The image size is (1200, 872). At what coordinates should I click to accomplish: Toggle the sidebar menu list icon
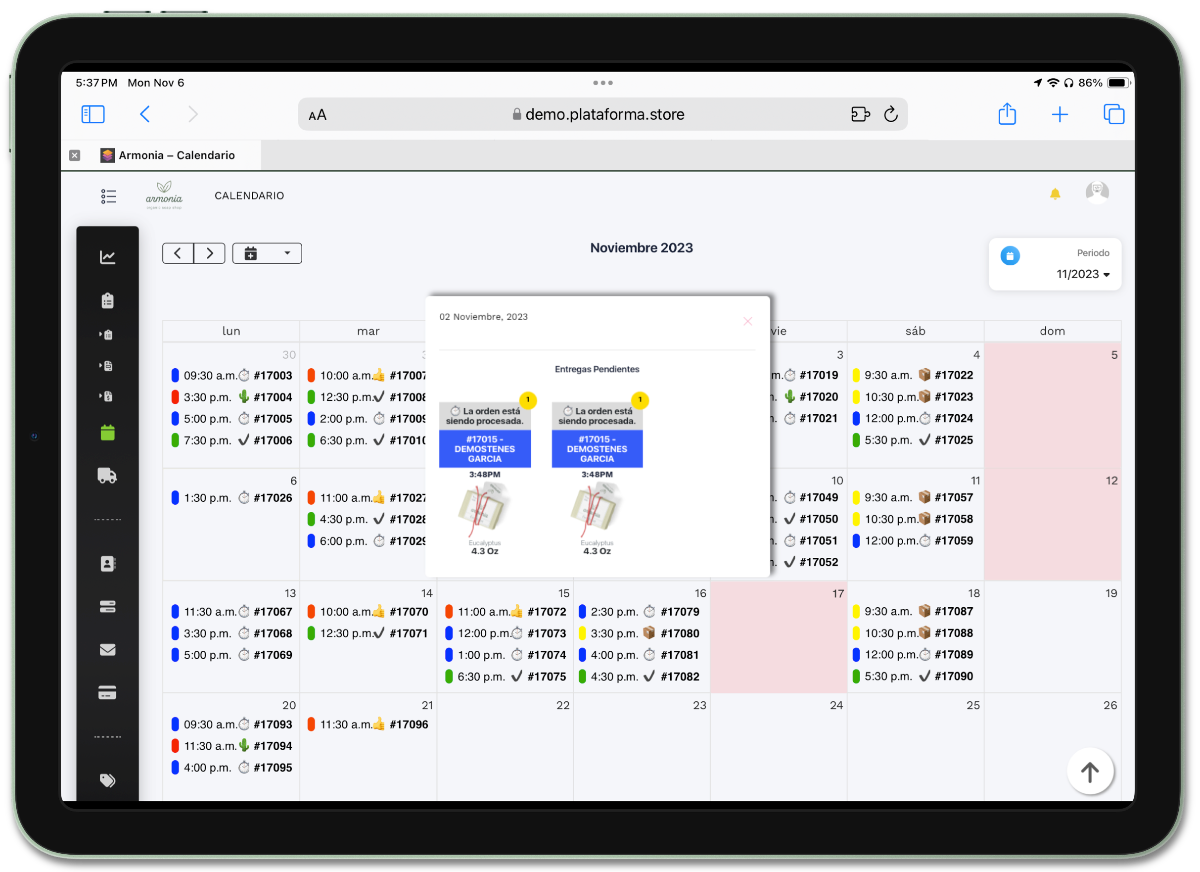109,196
